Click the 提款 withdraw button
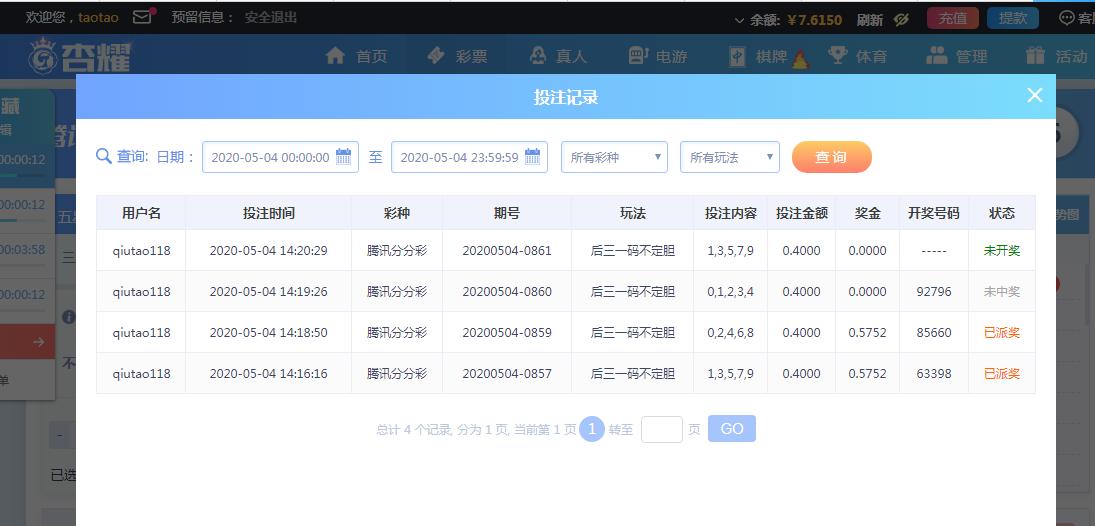Image resolution: width=1095 pixels, height=526 pixels. (x=1013, y=19)
